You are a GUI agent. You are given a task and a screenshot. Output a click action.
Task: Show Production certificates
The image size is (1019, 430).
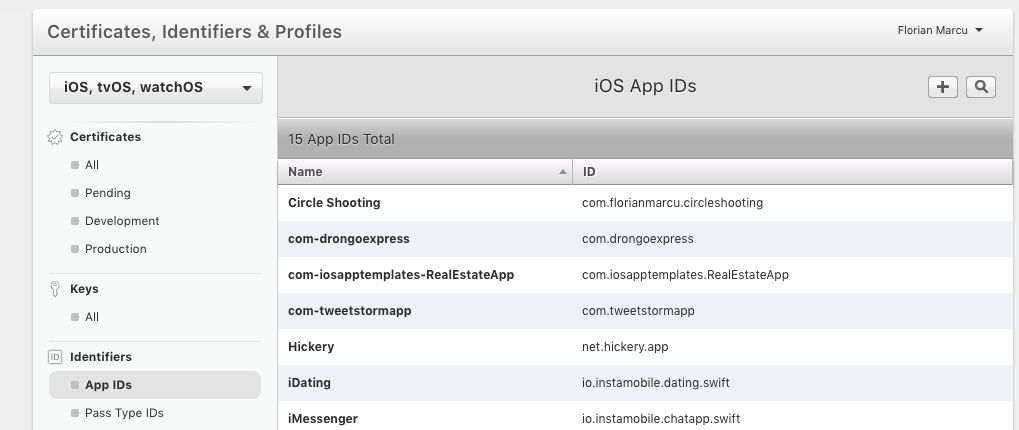(x=115, y=249)
